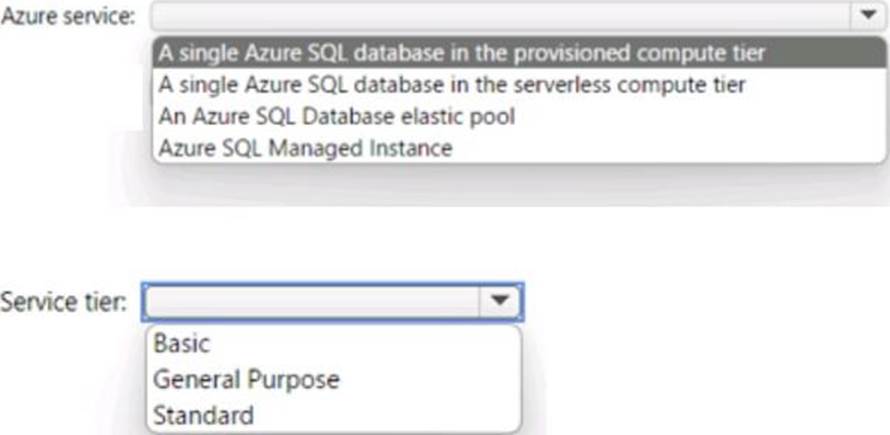
Task: Click inside the Service tier combo box
Action: (333, 302)
